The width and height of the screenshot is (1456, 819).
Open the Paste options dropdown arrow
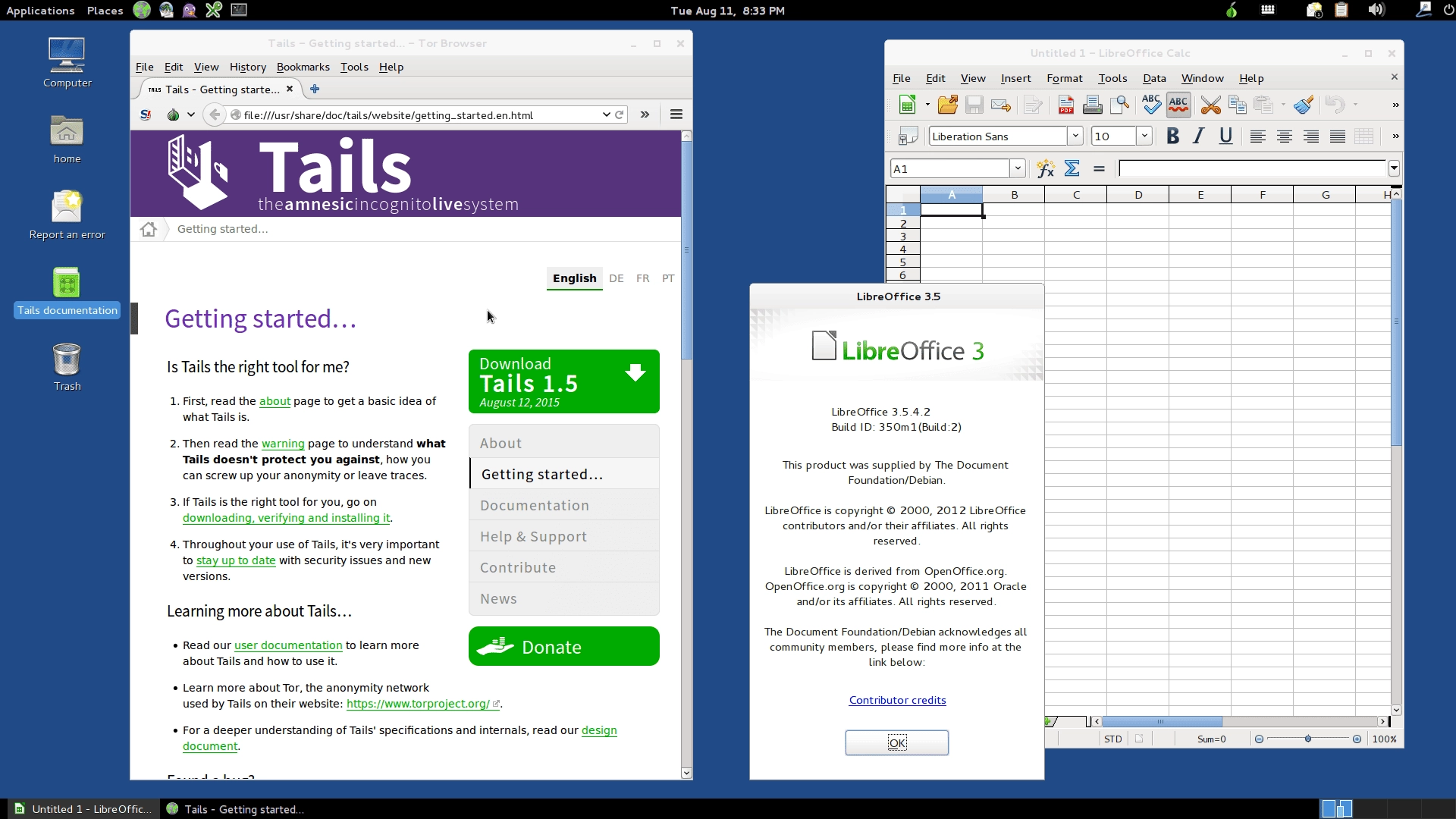pyautogui.click(x=1283, y=105)
